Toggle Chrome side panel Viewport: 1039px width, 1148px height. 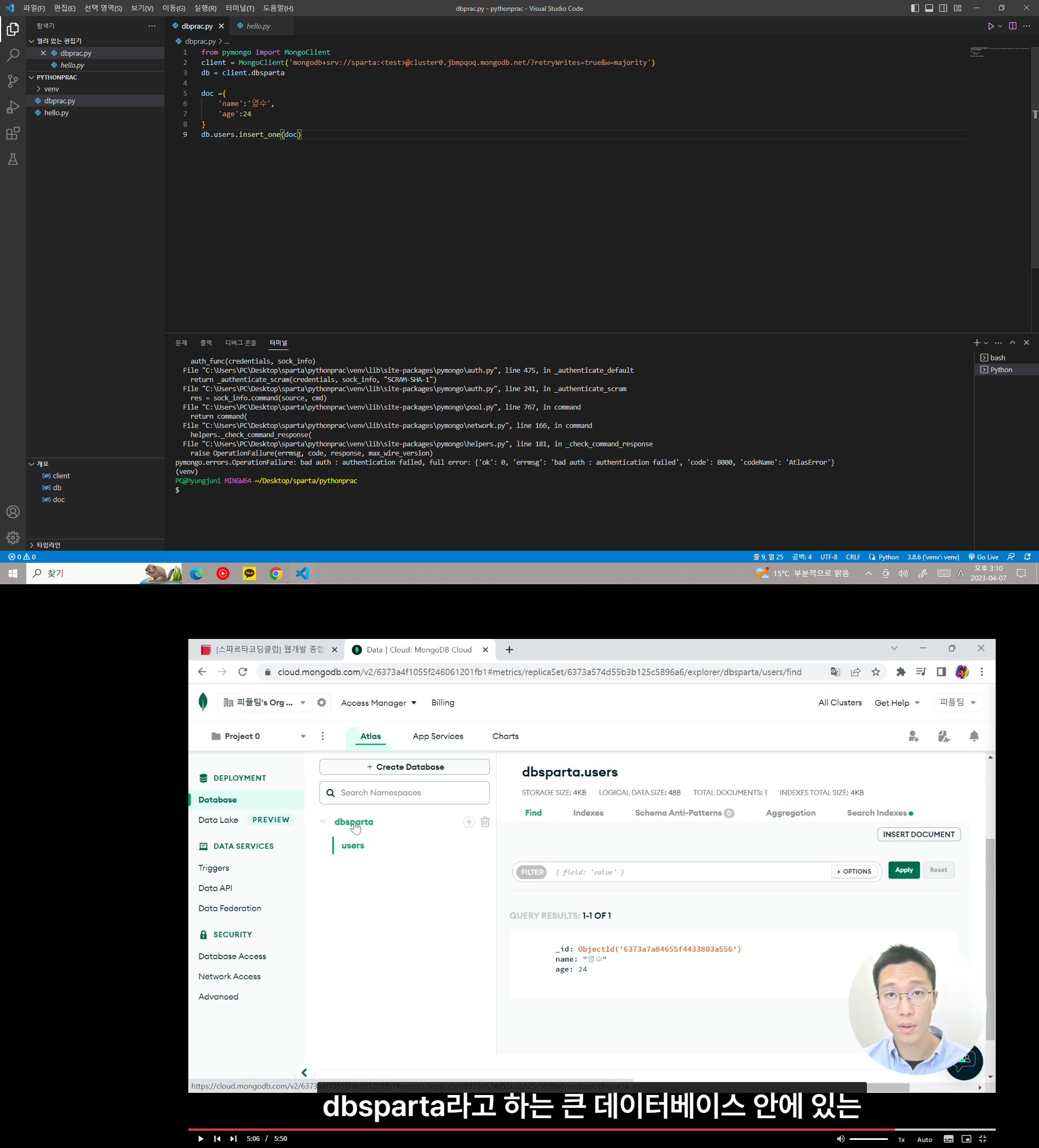point(941,672)
